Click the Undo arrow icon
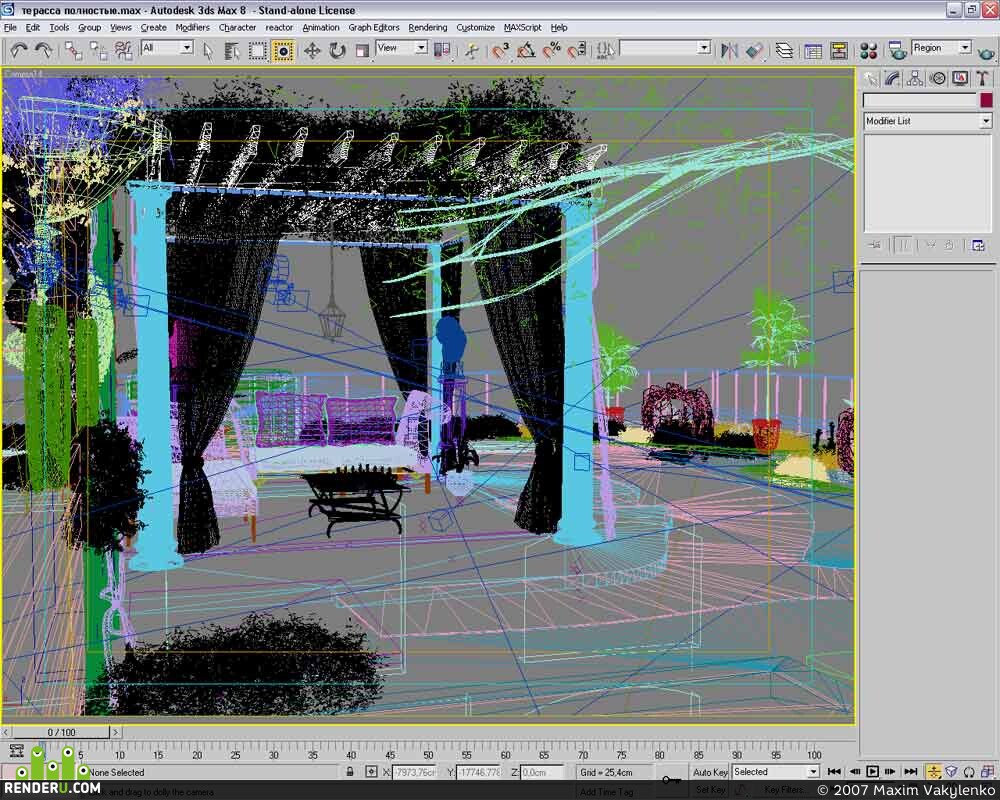 [18, 50]
